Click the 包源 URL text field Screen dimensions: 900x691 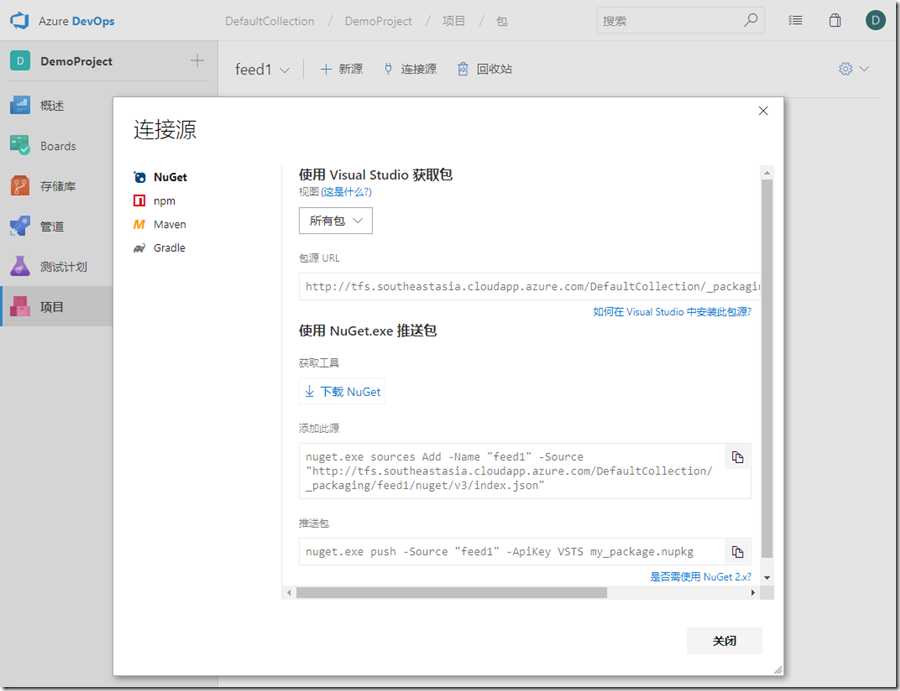click(x=529, y=286)
